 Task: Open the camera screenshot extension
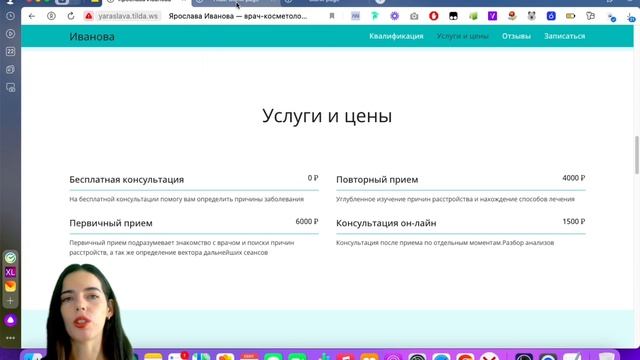click(x=414, y=16)
